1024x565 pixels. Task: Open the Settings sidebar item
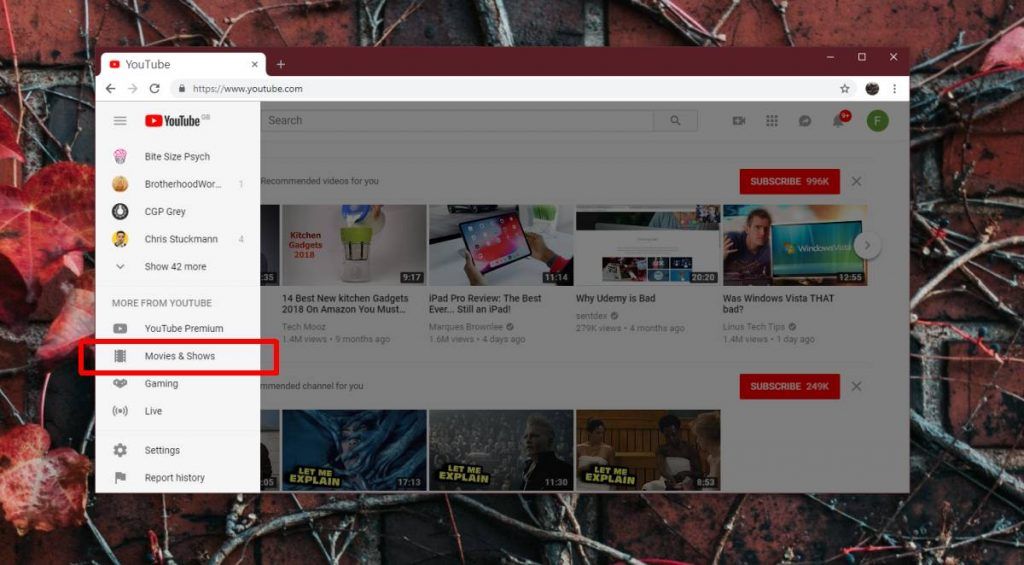click(x=161, y=450)
